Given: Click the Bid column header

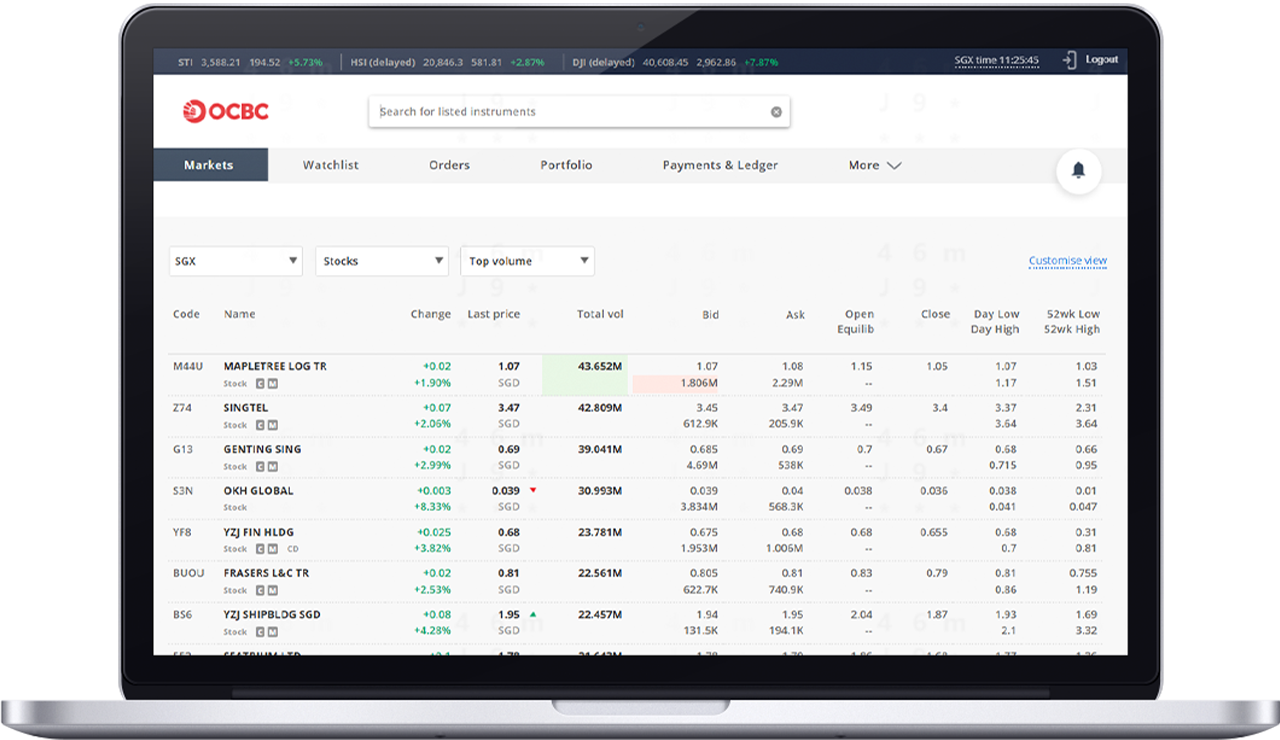Looking at the screenshot, I should coord(710,315).
